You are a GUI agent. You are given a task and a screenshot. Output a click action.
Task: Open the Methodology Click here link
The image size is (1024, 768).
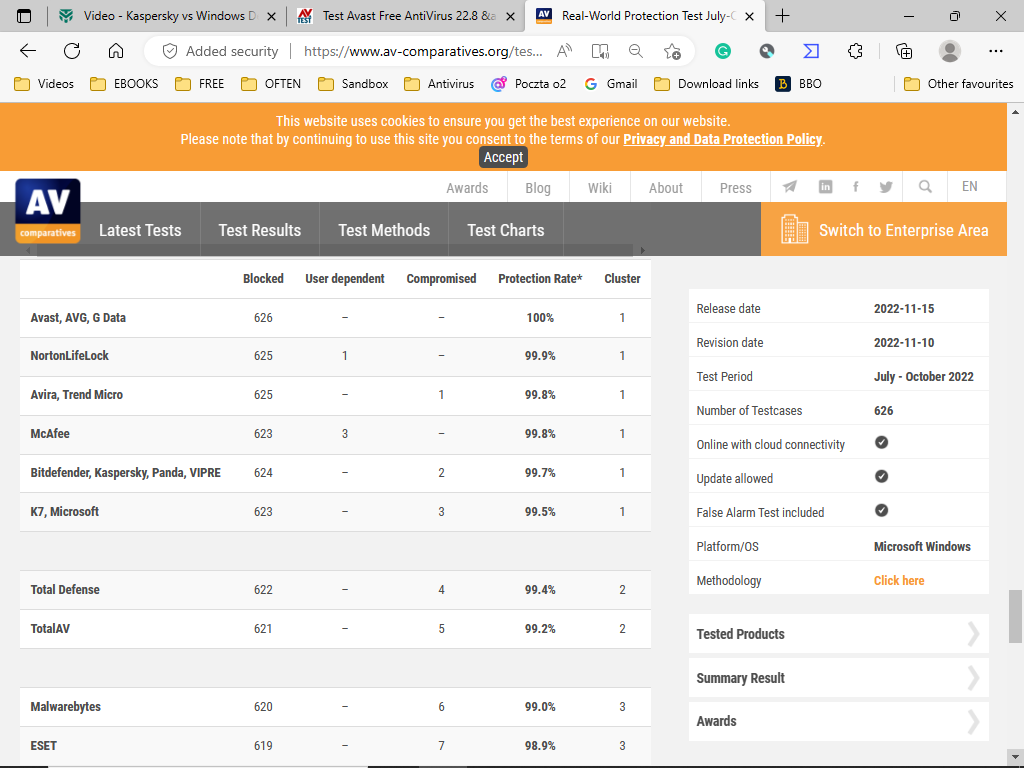[x=899, y=580]
